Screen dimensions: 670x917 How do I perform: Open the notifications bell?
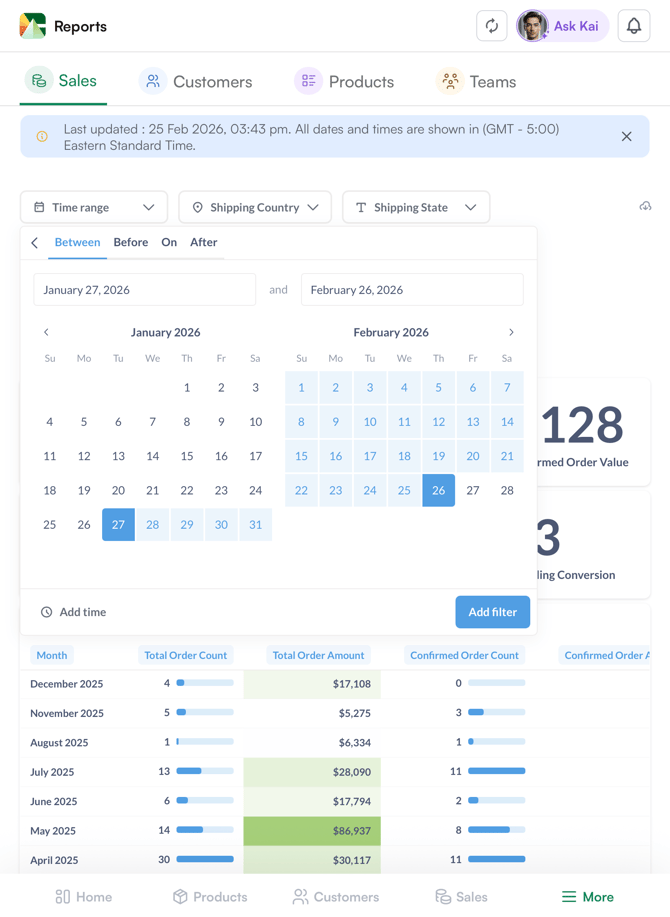tap(633, 26)
